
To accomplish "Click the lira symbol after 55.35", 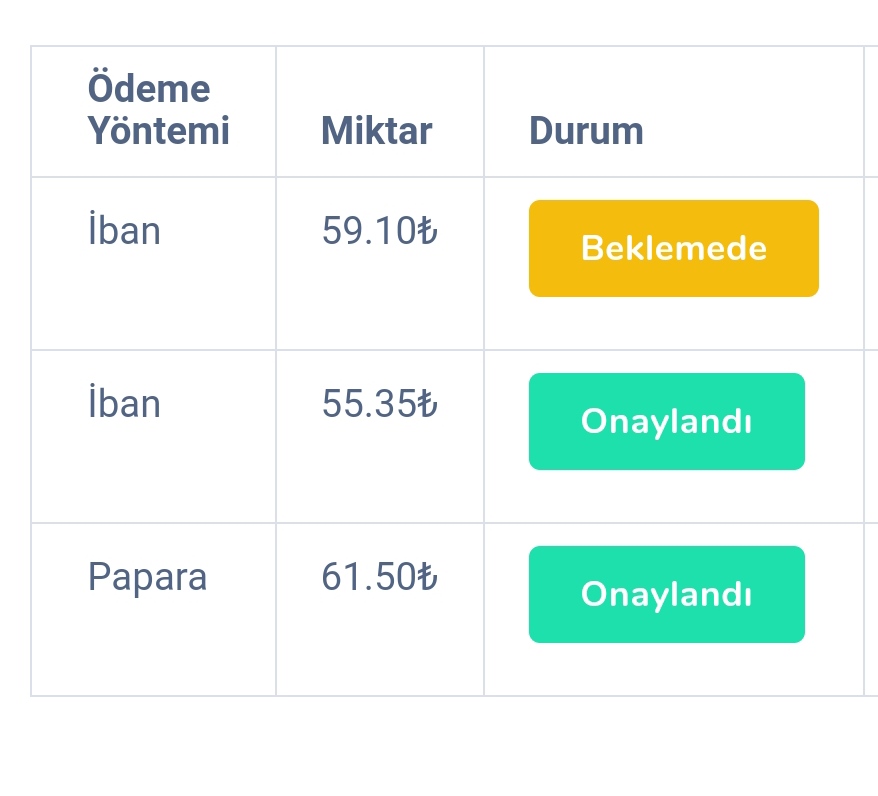I will (x=427, y=403).
